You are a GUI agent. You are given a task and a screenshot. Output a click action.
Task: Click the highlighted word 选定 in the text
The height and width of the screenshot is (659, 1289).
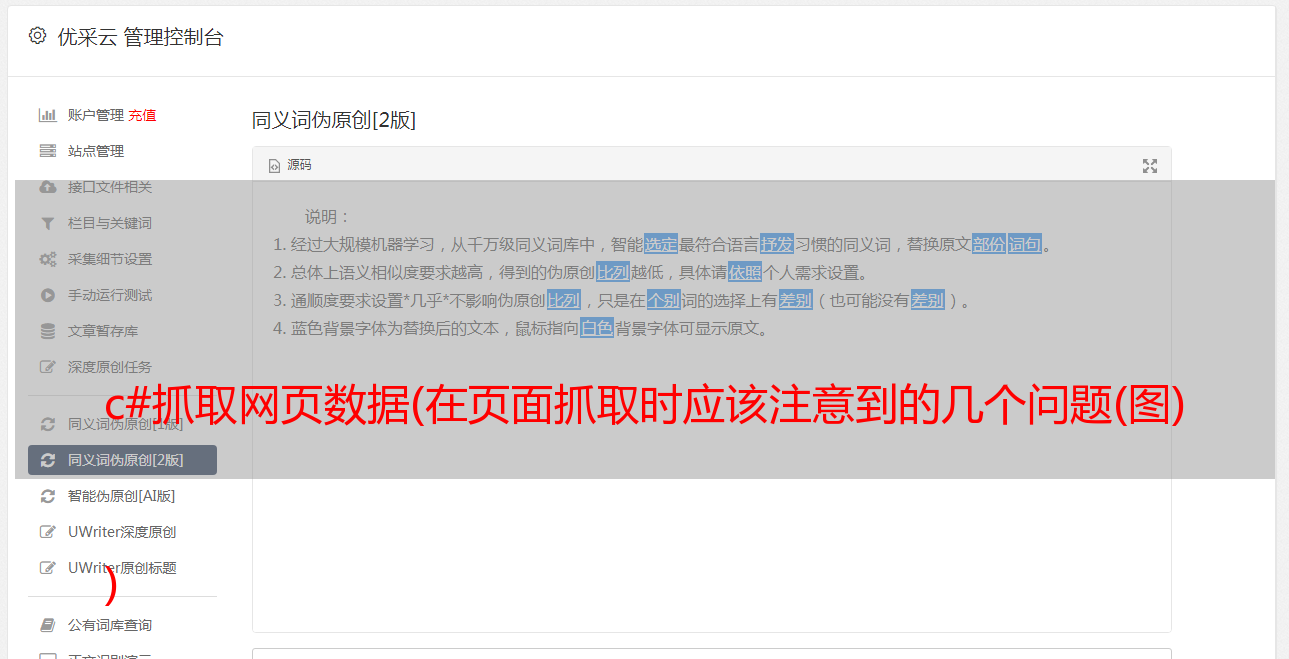pyautogui.click(x=661, y=244)
